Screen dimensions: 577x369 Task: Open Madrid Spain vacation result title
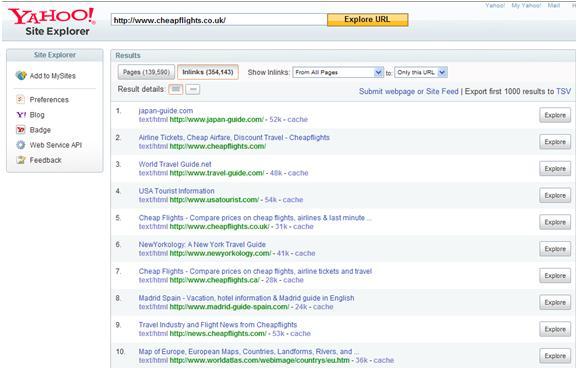(246, 298)
